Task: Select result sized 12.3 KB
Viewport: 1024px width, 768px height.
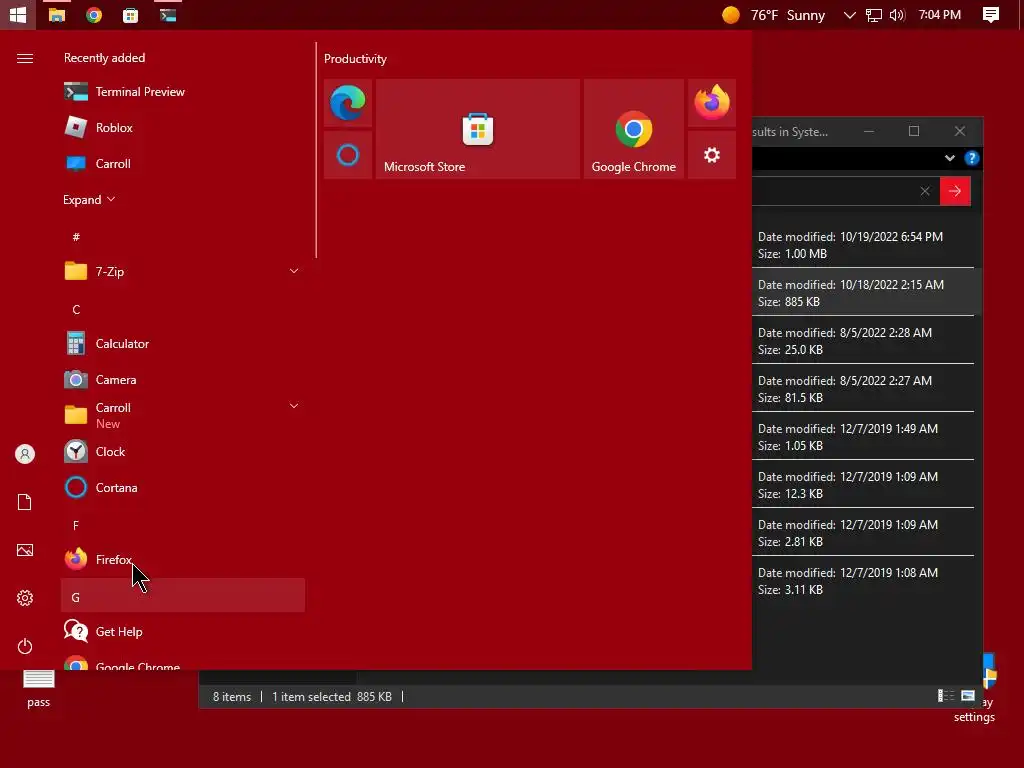Action: click(x=863, y=485)
